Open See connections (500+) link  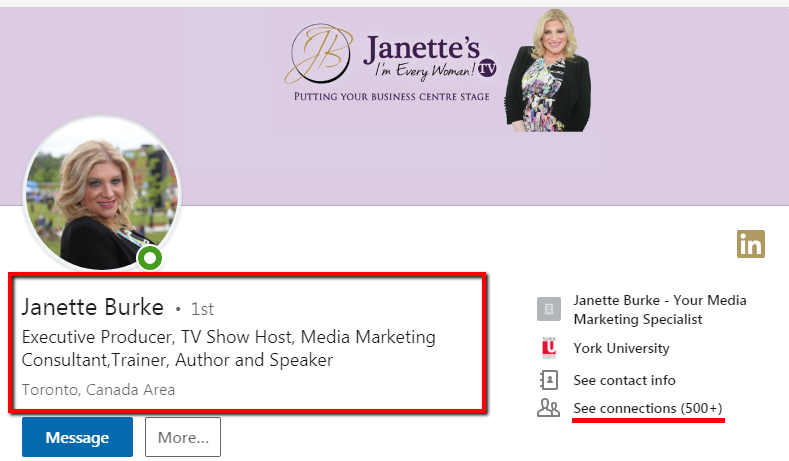point(647,408)
